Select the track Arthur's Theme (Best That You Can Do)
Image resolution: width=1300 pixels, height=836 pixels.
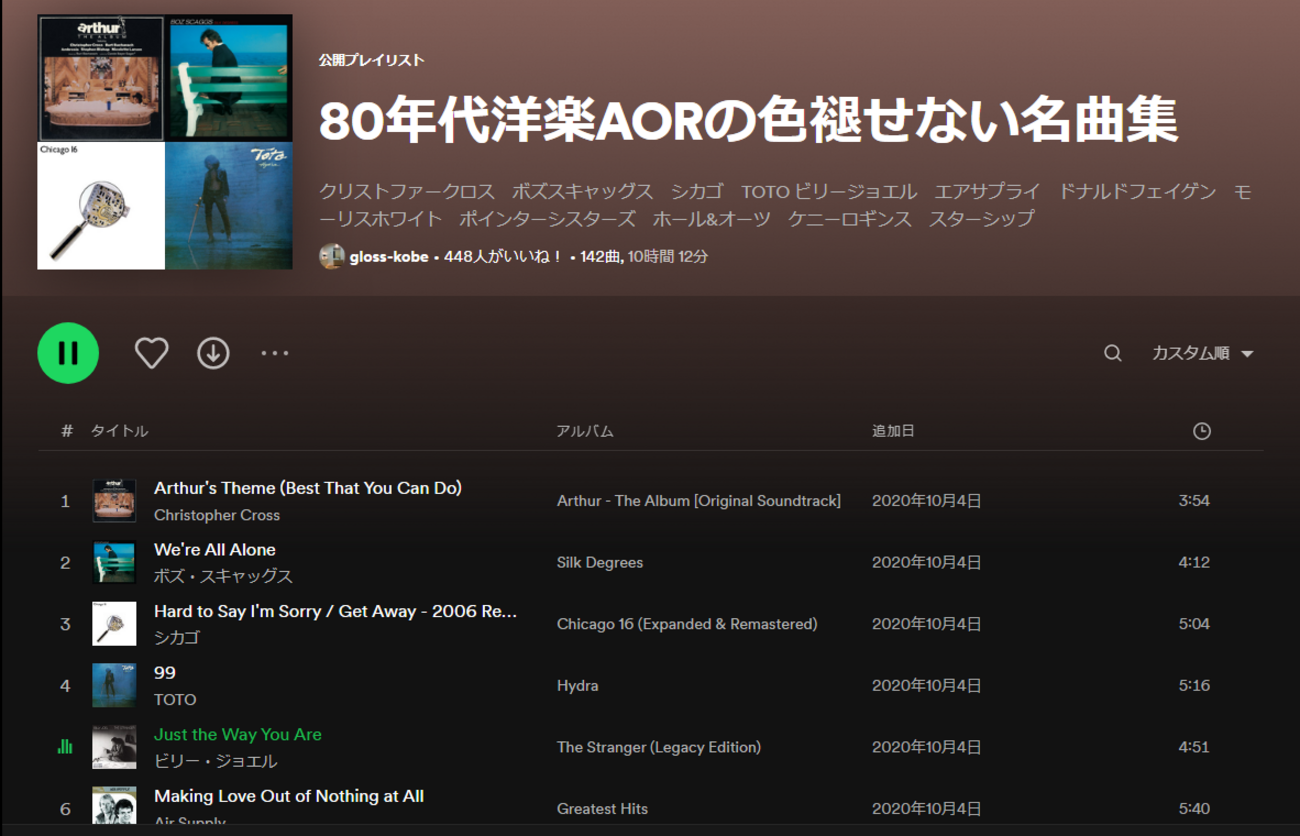308,488
